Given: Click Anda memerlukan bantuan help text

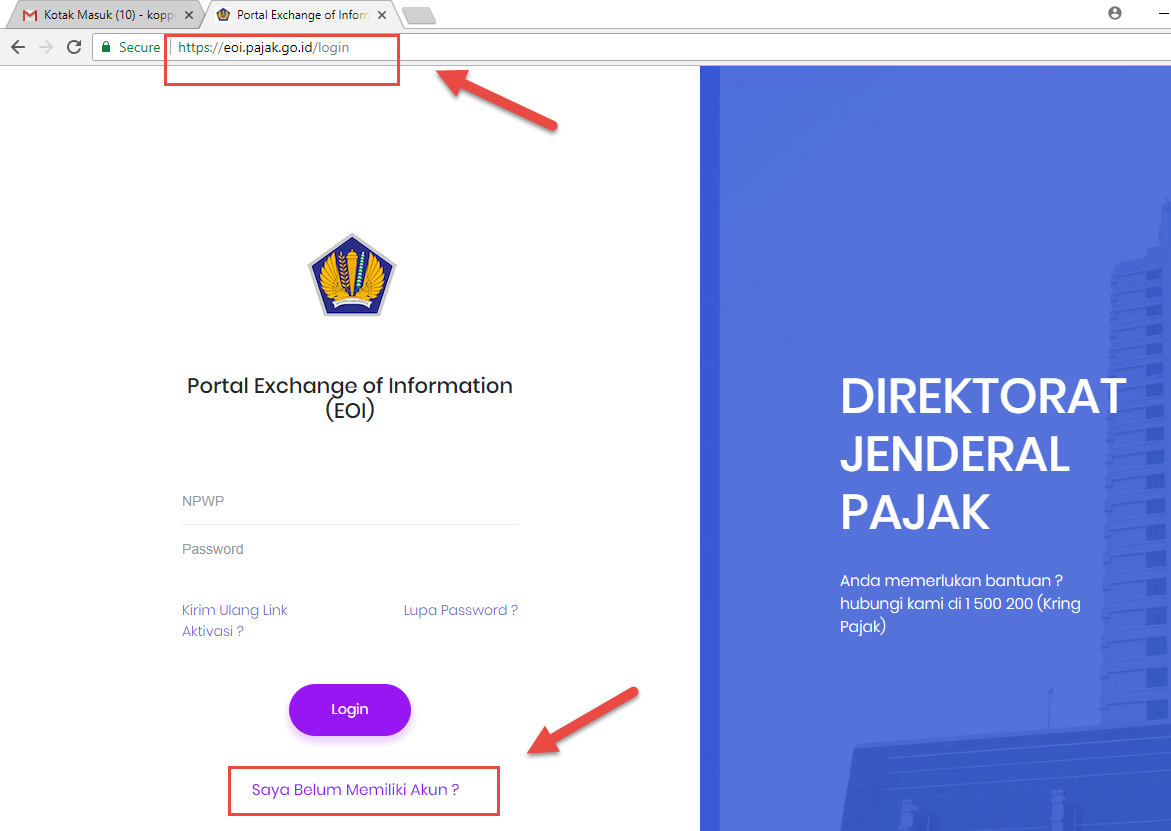Looking at the screenshot, I should pyautogui.click(x=960, y=603).
